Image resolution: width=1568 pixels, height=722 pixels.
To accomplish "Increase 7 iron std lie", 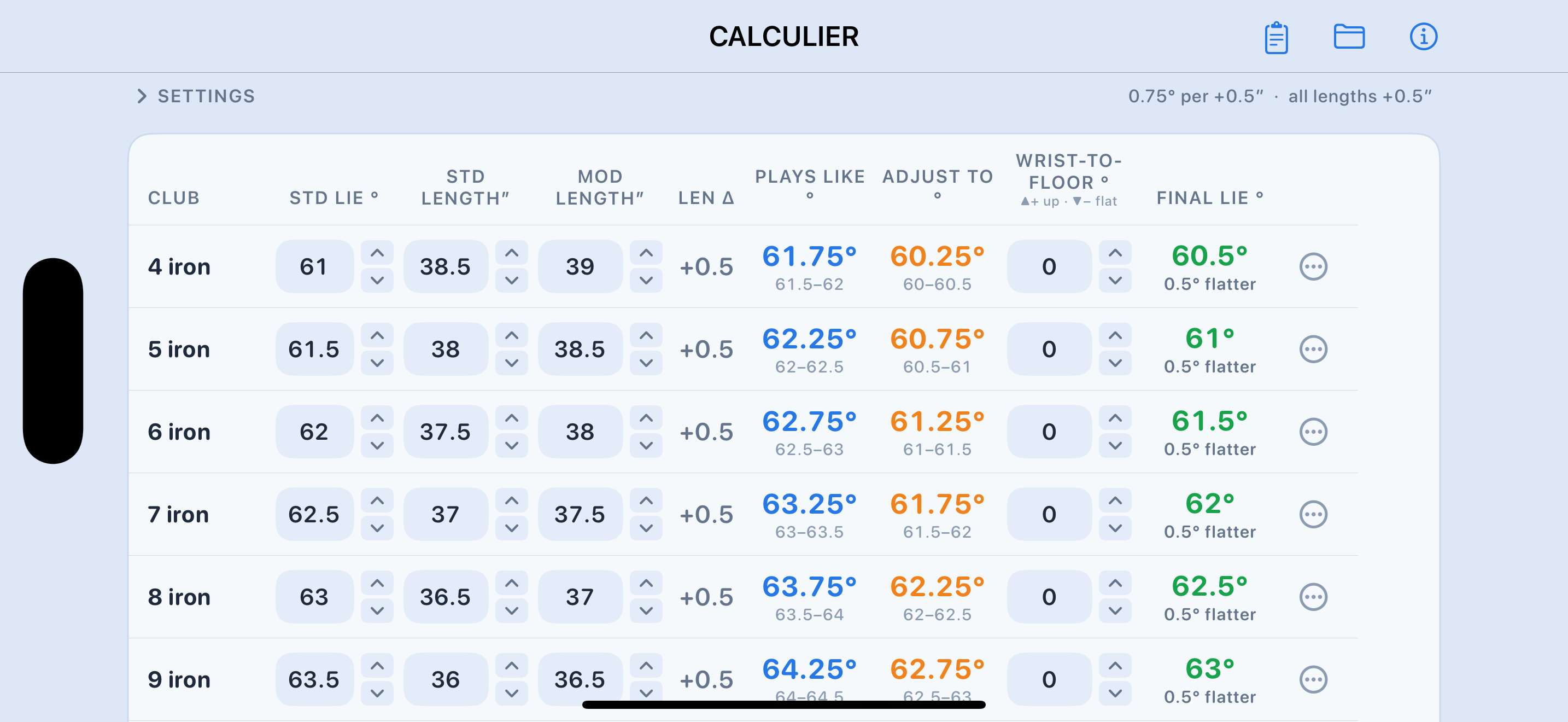I will pos(377,500).
